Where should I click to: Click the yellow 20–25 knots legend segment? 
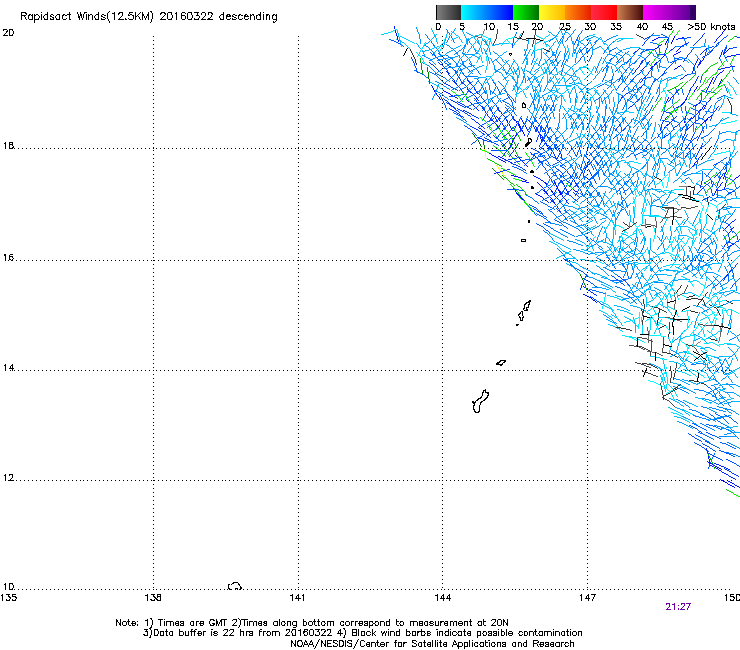click(x=552, y=12)
